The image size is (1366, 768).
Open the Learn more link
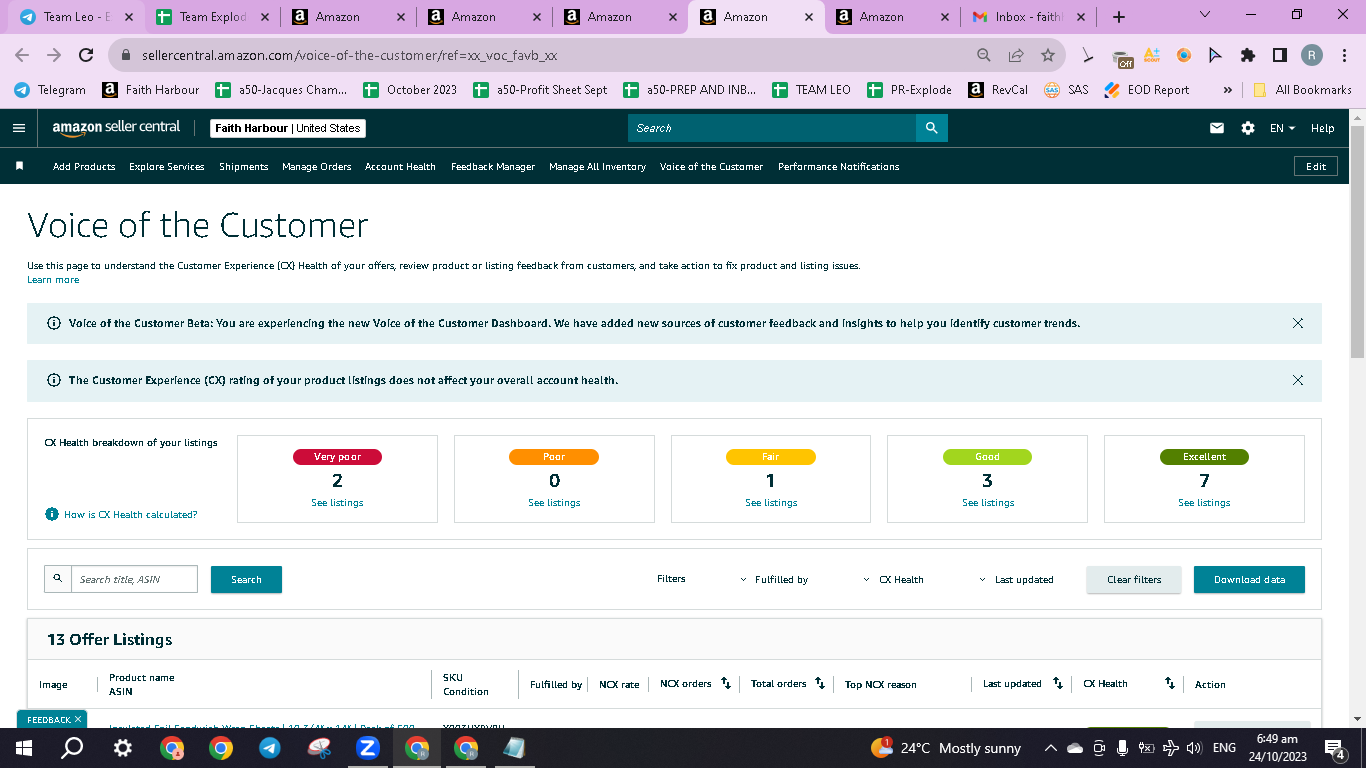[53, 280]
